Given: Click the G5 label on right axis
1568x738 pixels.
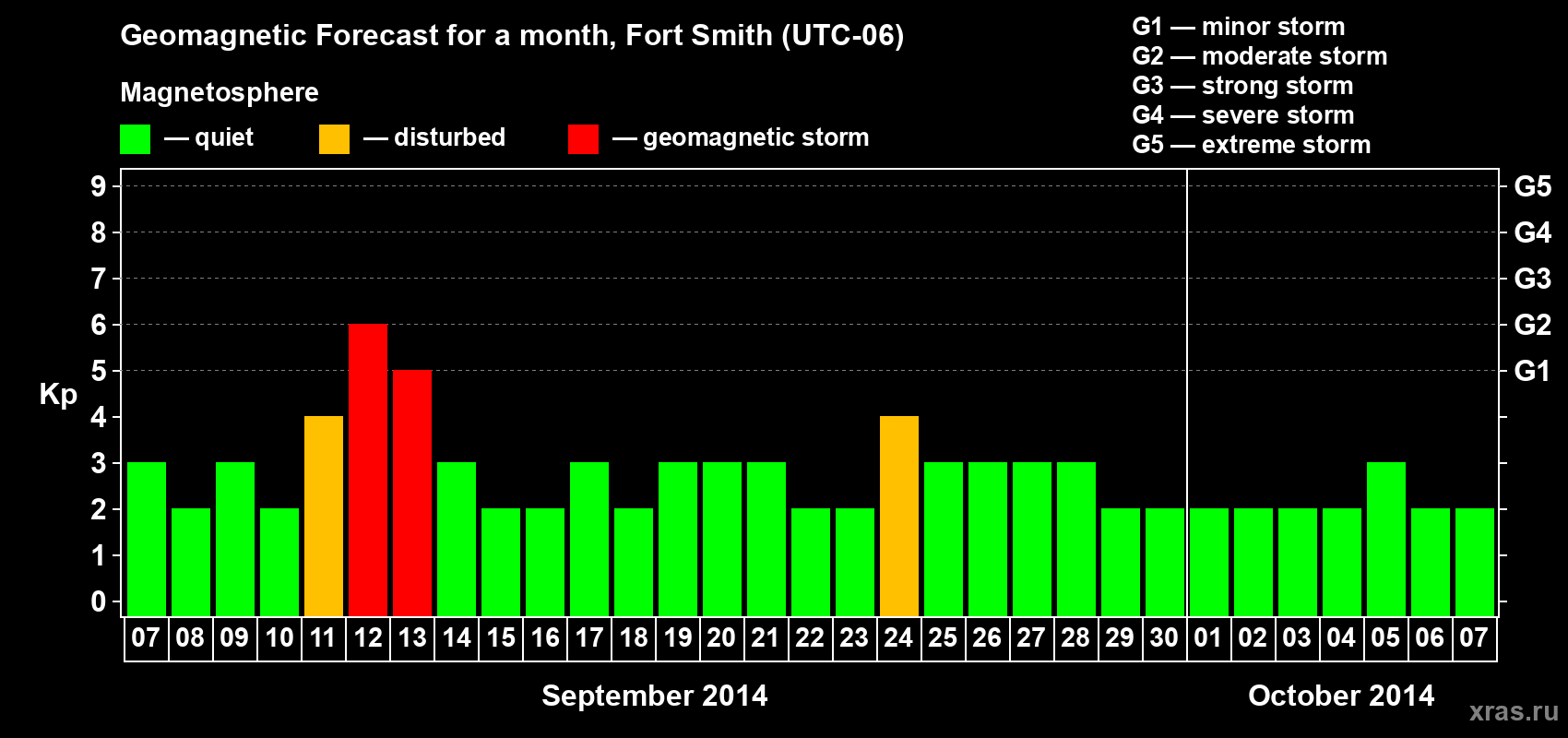Looking at the screenshot, I should pos(1532,186).
